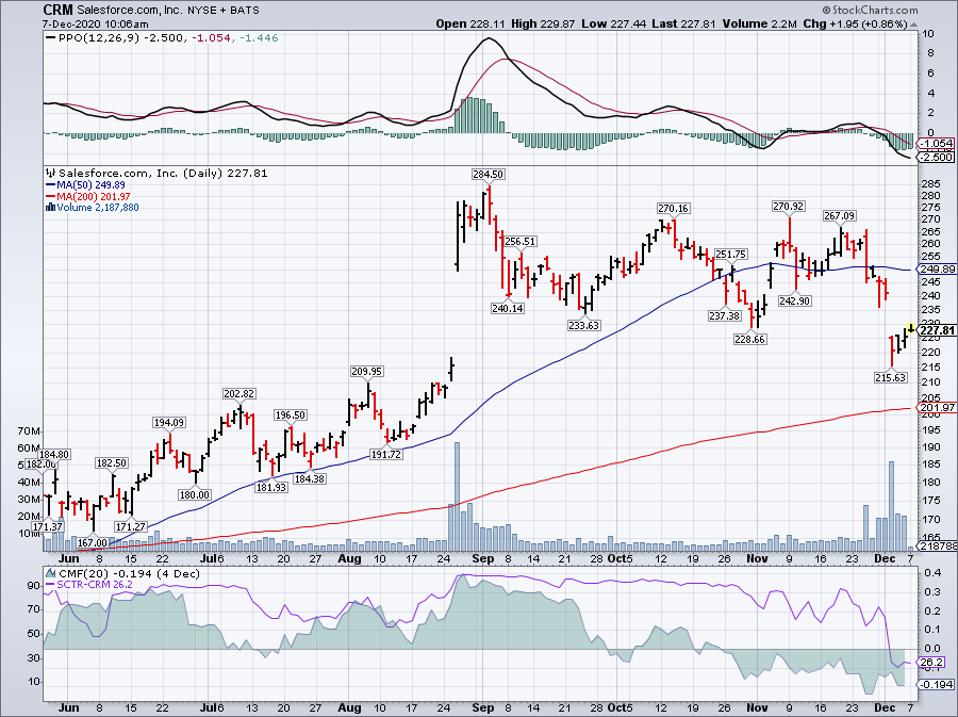Click the Chg +1.95 (+0.86%) readout
Viewport: 958px width, 717px height.
(856, 24)
